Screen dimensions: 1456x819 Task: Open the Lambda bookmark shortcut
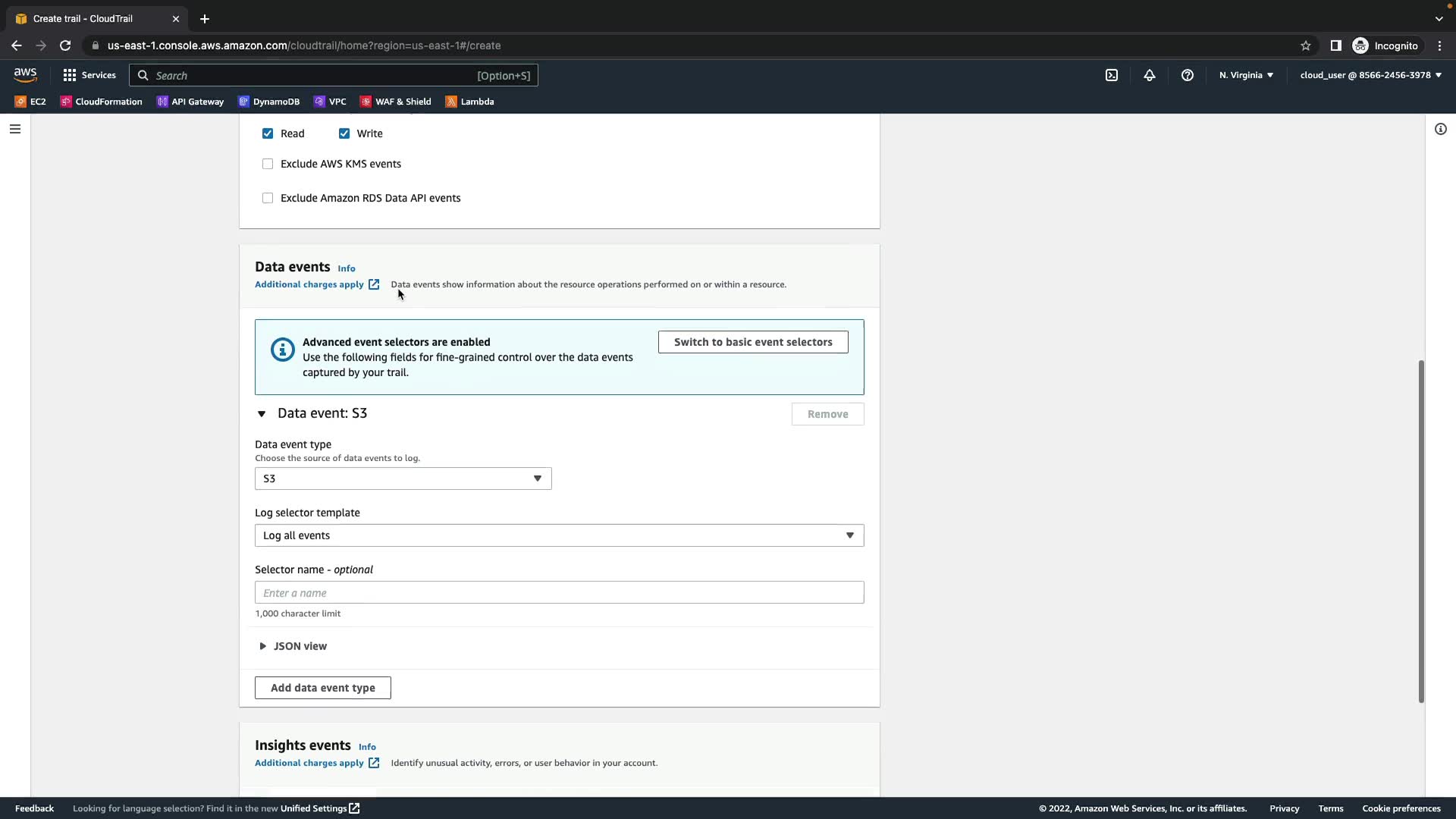pos(469,102)
